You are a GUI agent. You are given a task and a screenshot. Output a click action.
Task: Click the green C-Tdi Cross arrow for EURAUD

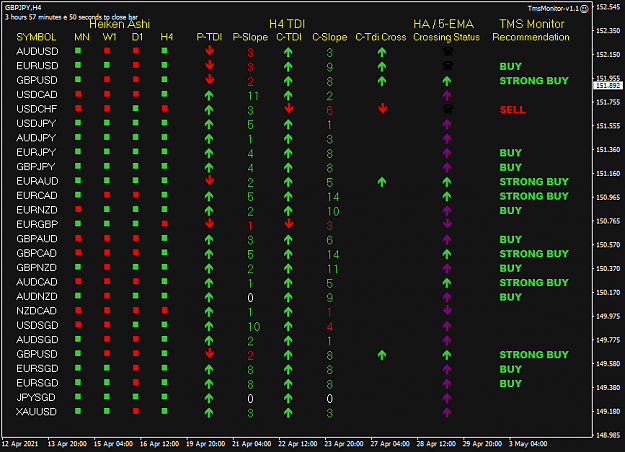(x=382, y=182)
